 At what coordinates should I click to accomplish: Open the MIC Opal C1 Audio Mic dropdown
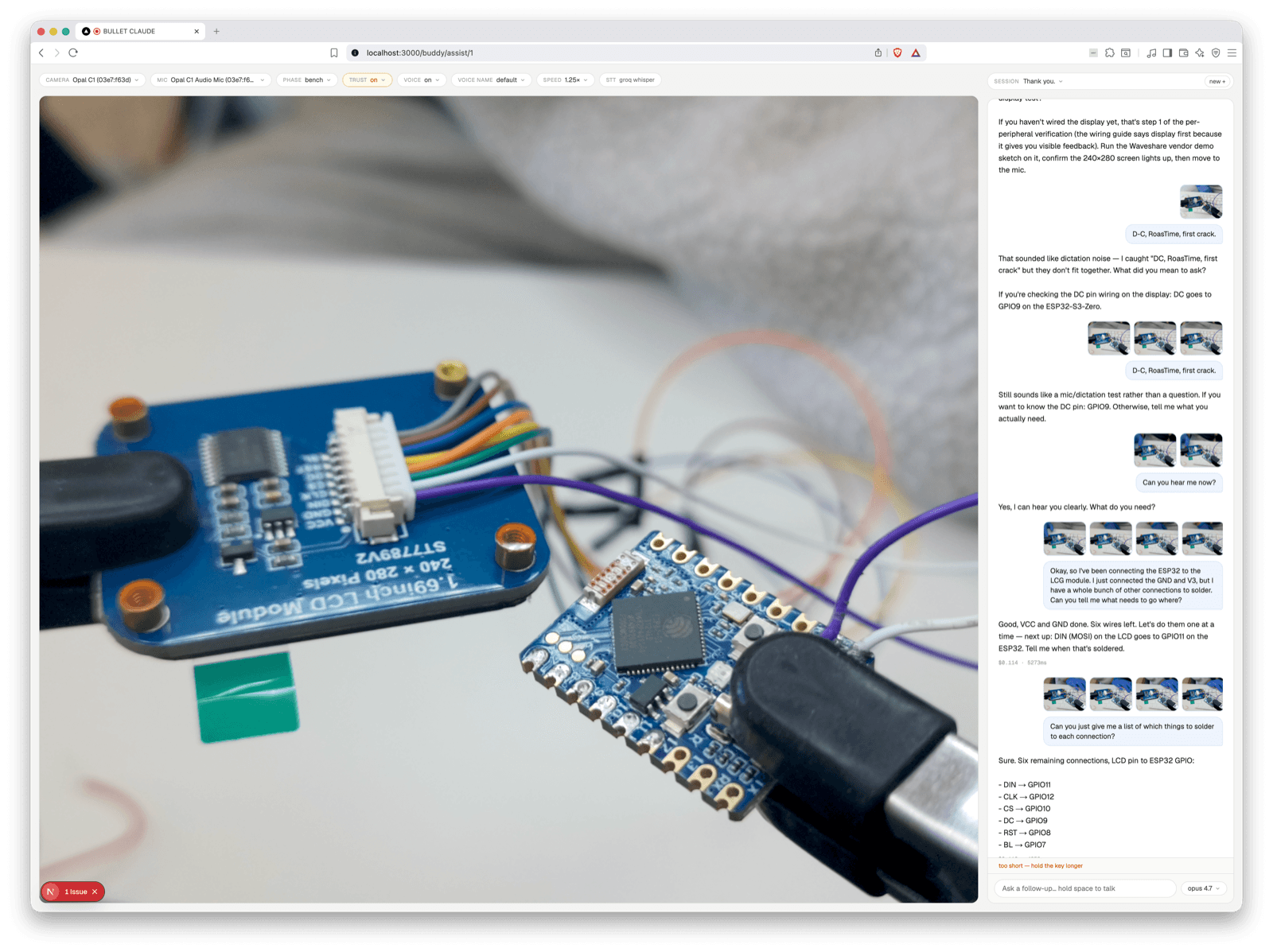pos(211,80)
